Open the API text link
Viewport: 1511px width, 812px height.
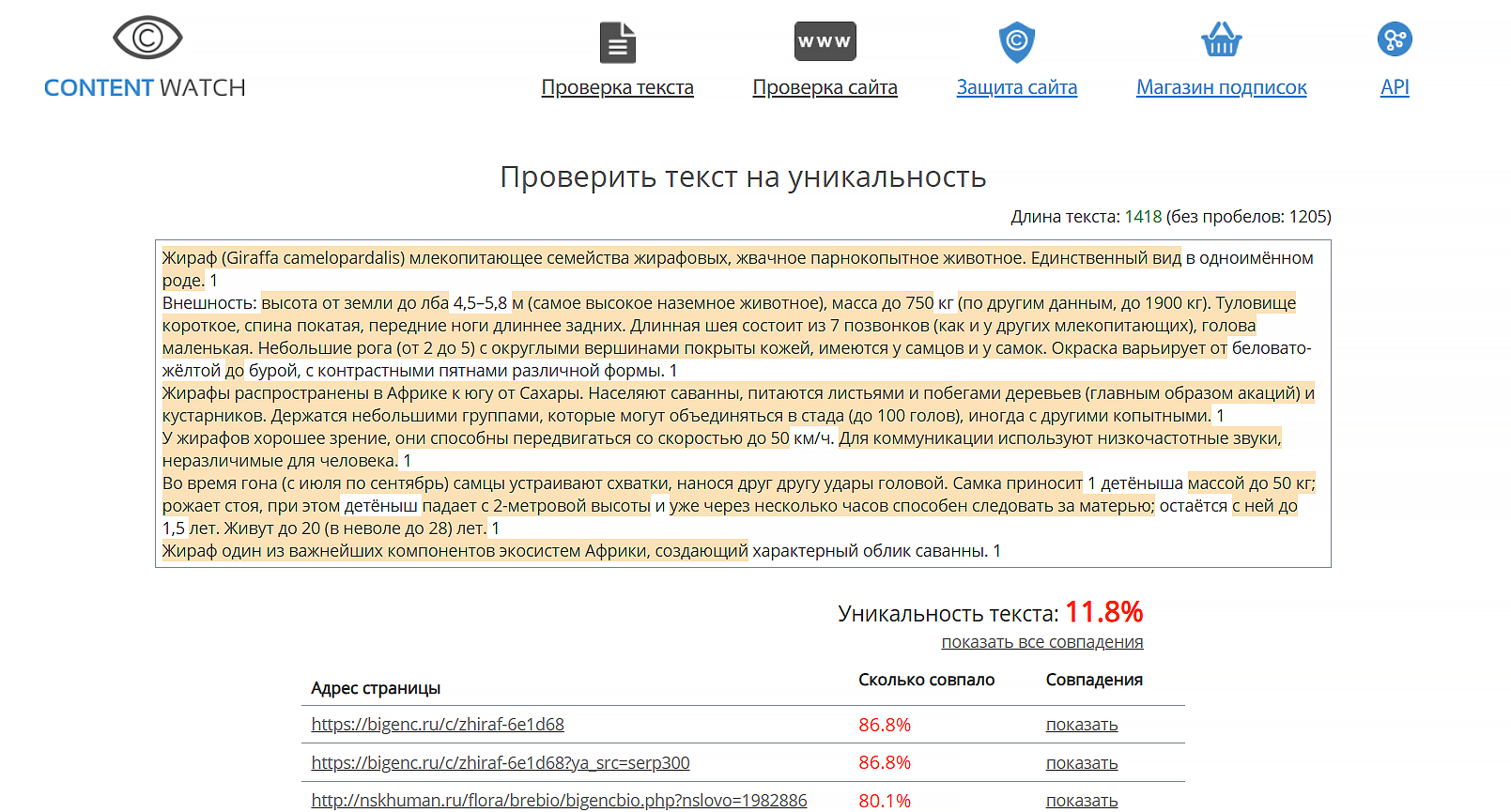(x=1395, y=87)
